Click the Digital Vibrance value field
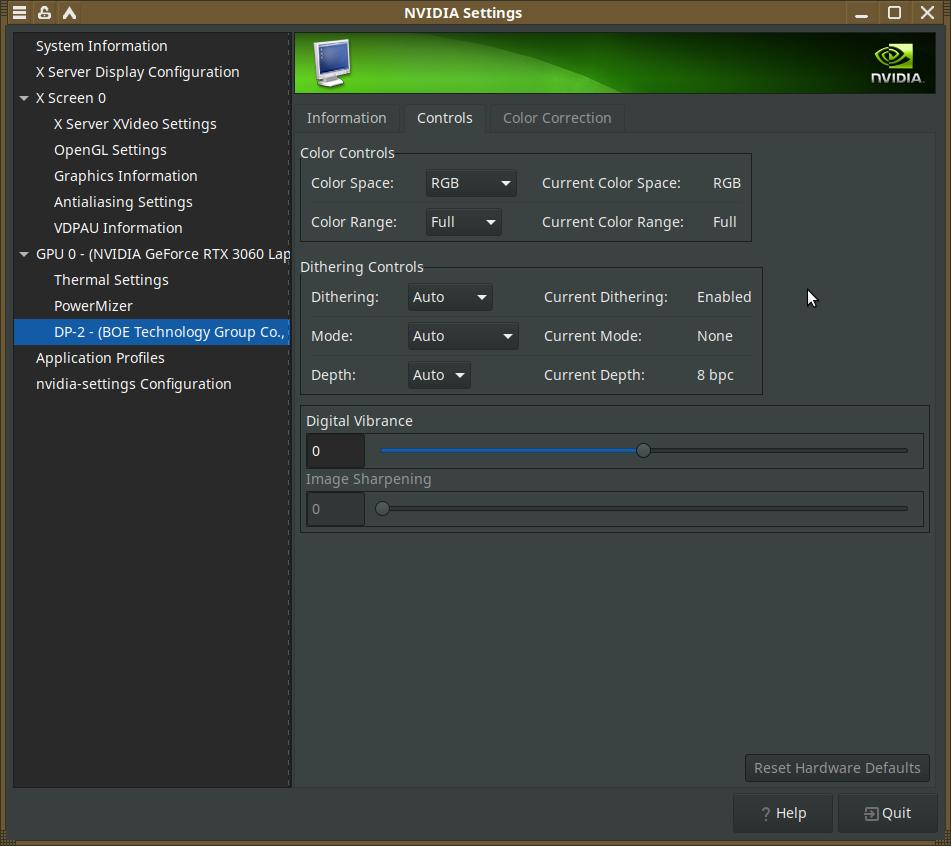The width and height of the screenshot is (951, 846). pyautogui.click(x=335, y=451)
